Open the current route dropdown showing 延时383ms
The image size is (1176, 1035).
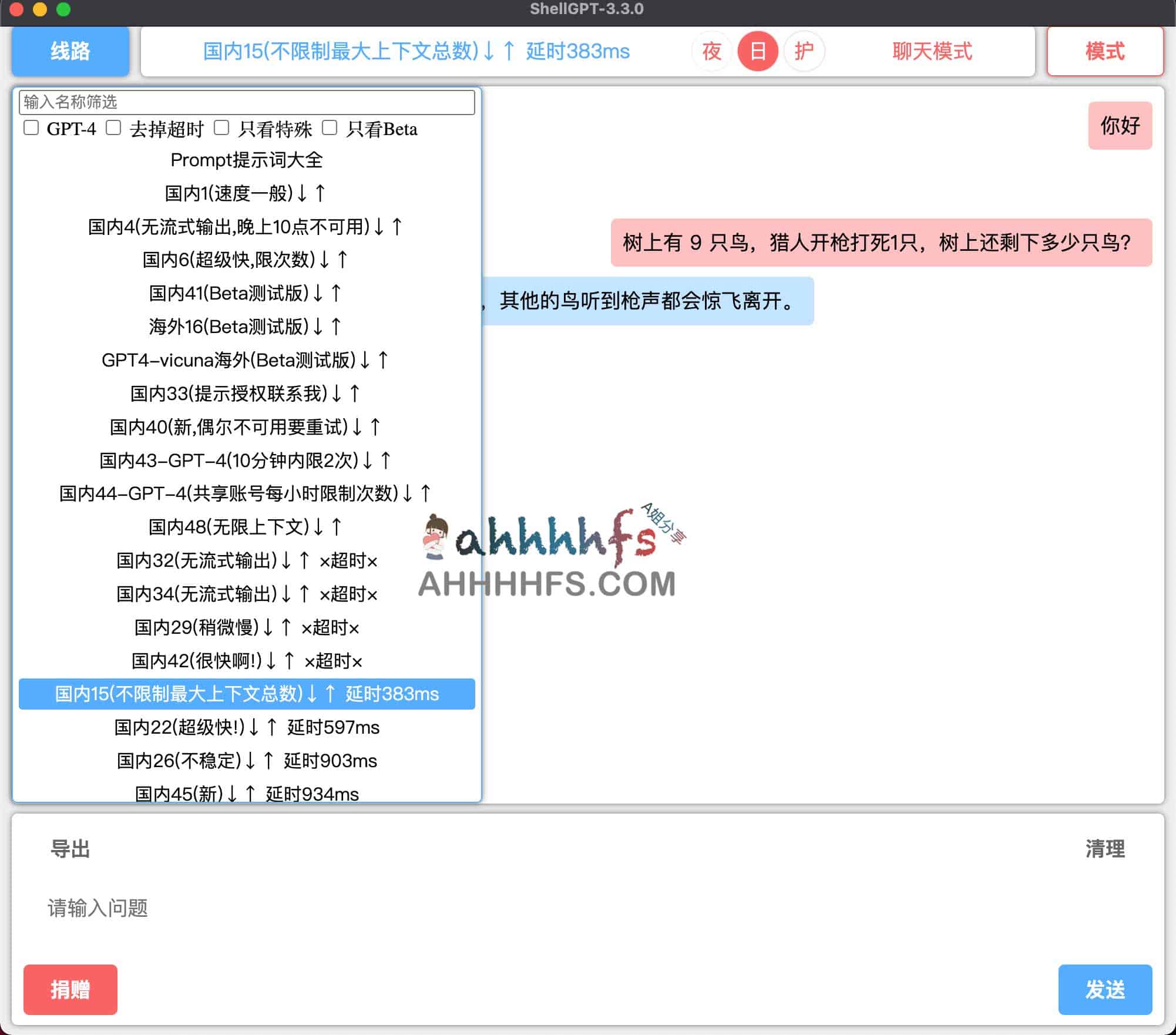(415, 51)
